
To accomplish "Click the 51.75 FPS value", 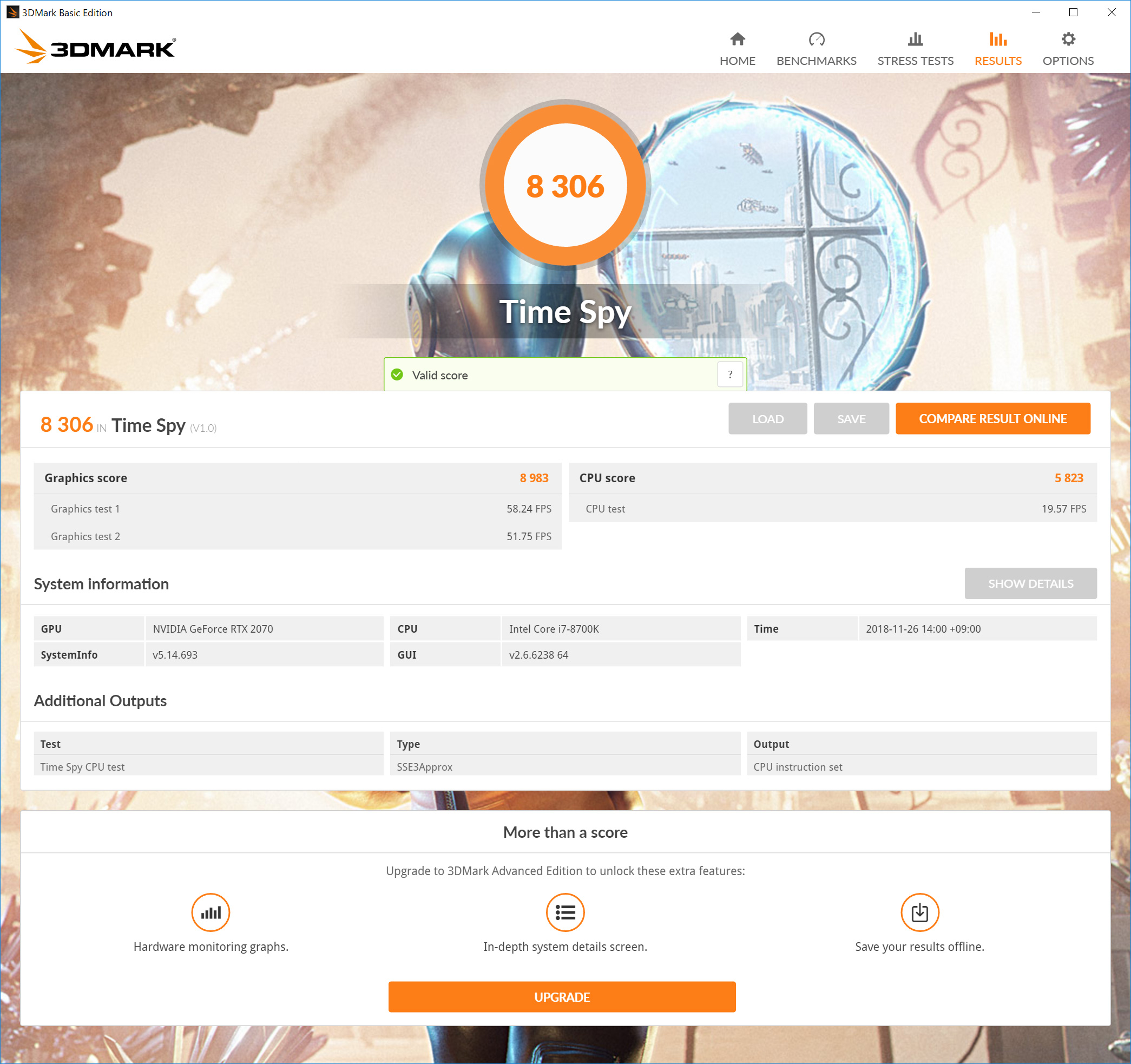I will 529,536.
